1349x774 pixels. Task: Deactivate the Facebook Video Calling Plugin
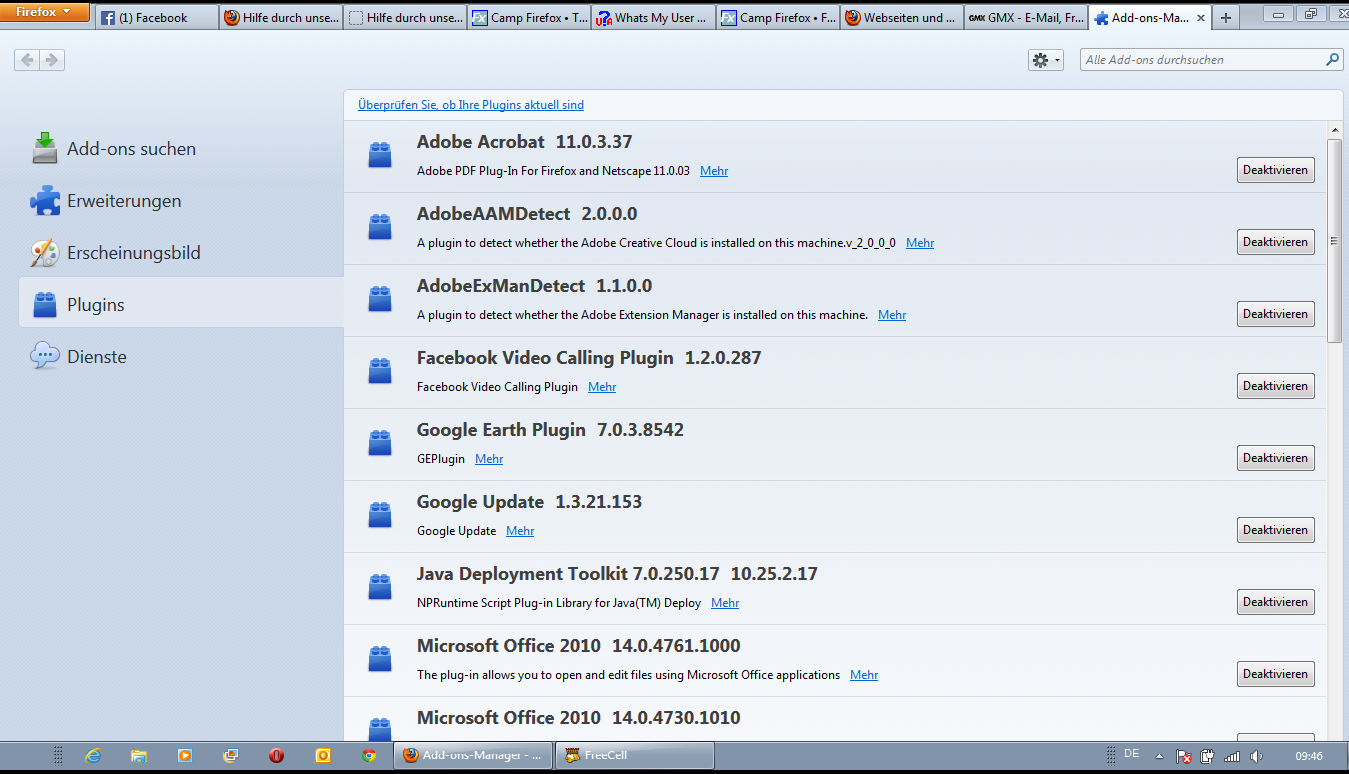(1275, 386)
